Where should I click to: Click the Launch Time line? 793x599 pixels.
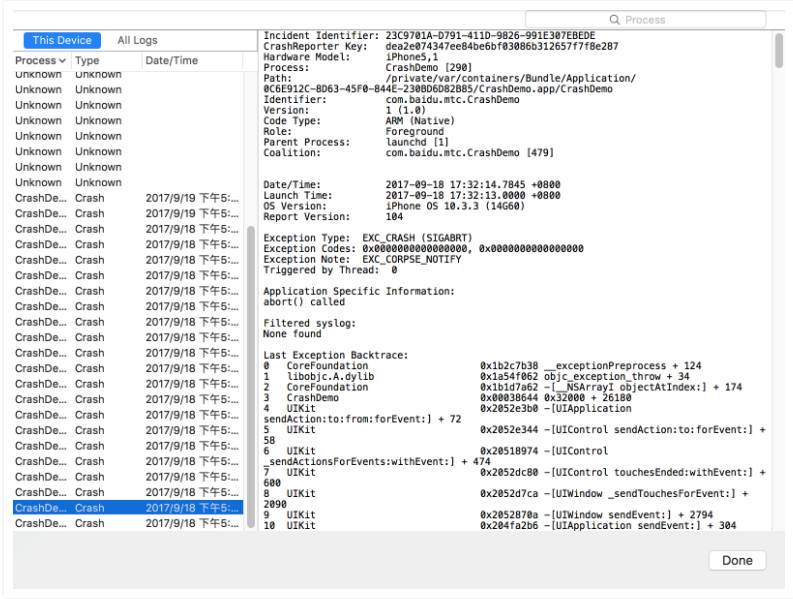click(x=412, y=195)
